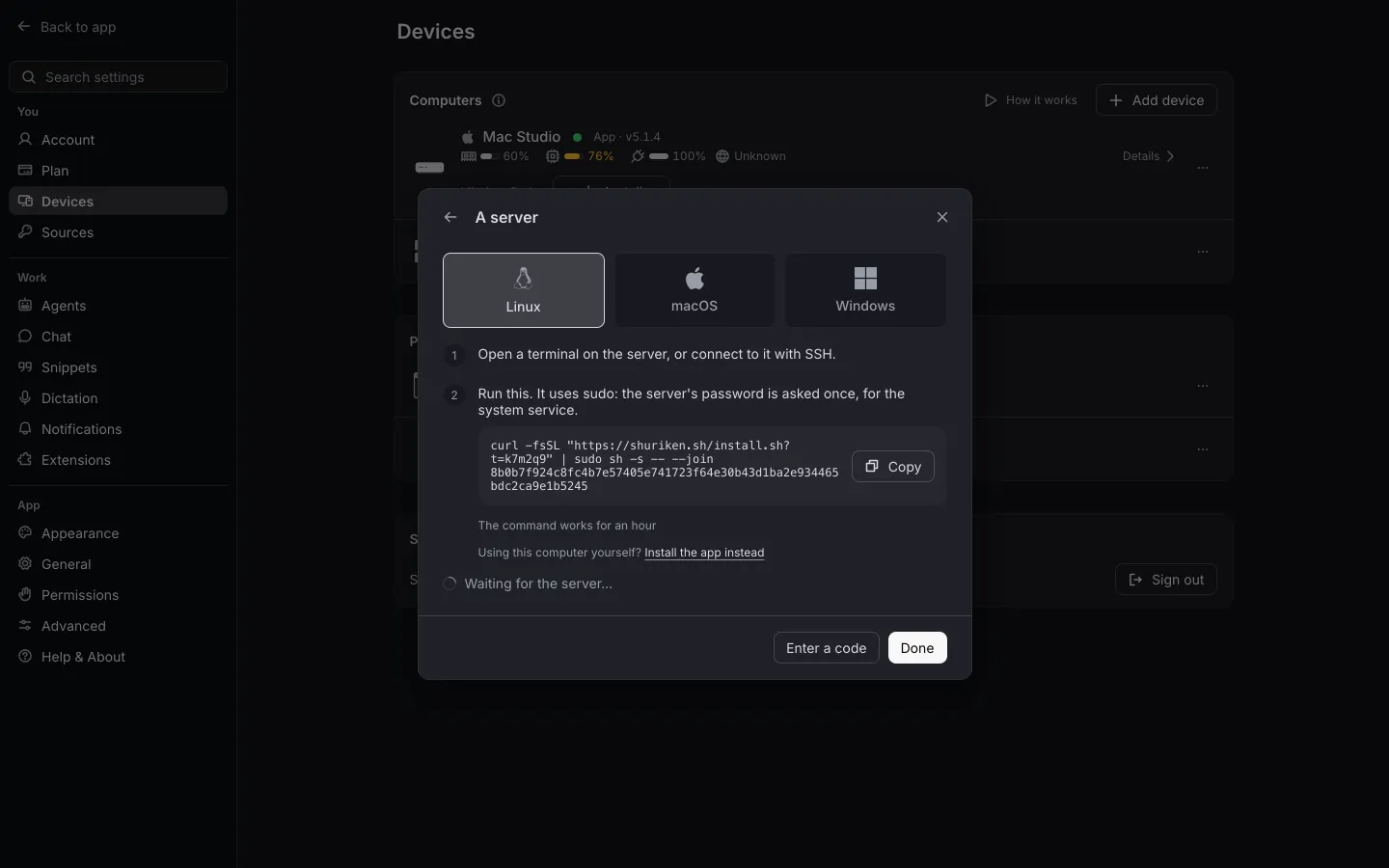The height and width of the screenshot is (868, 1389).
Task: Click the Help & About question icon
Action: click(x=25, y=657)
